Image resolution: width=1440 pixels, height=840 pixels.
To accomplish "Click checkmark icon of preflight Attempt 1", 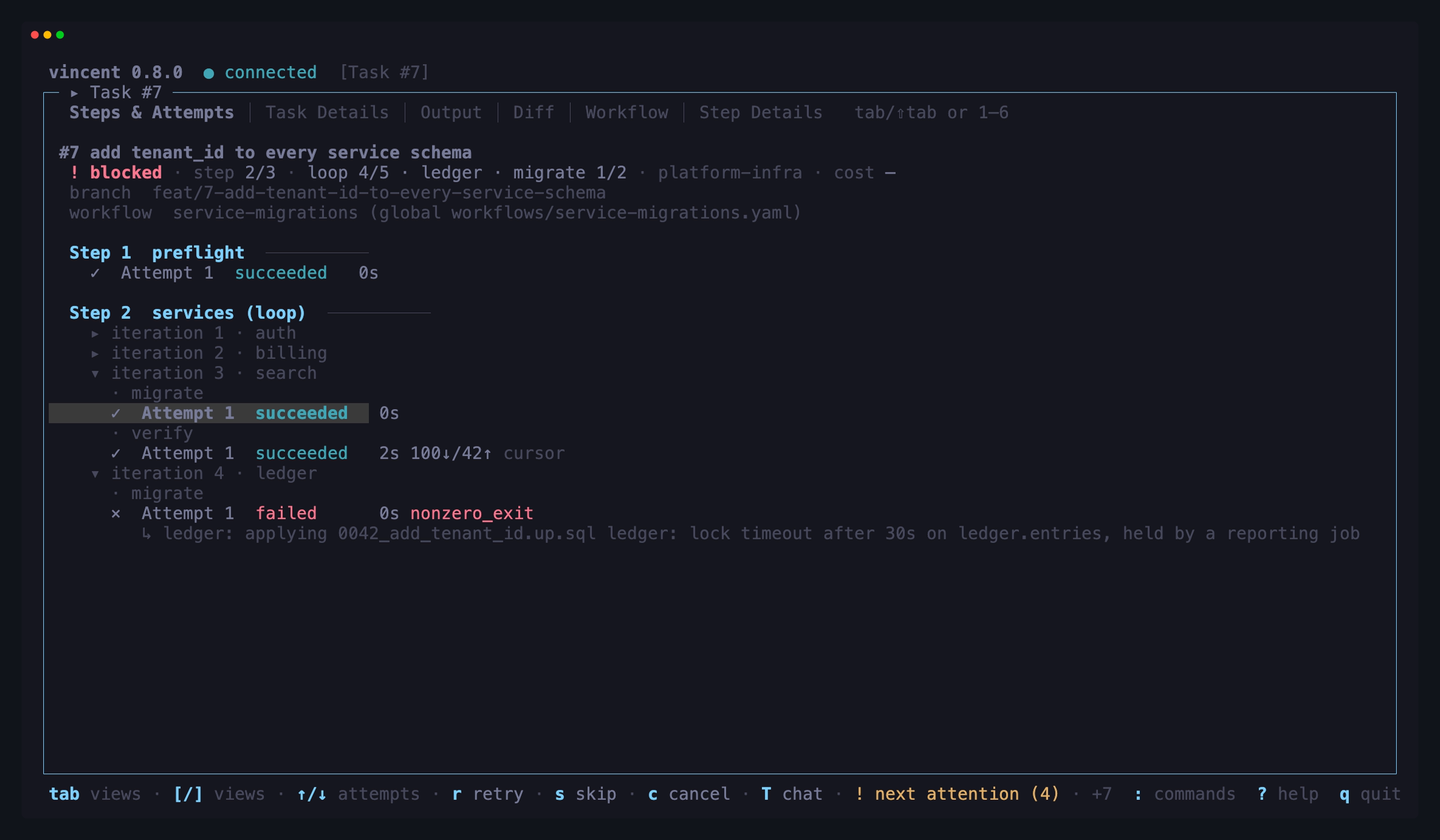I will coord(95,273).
